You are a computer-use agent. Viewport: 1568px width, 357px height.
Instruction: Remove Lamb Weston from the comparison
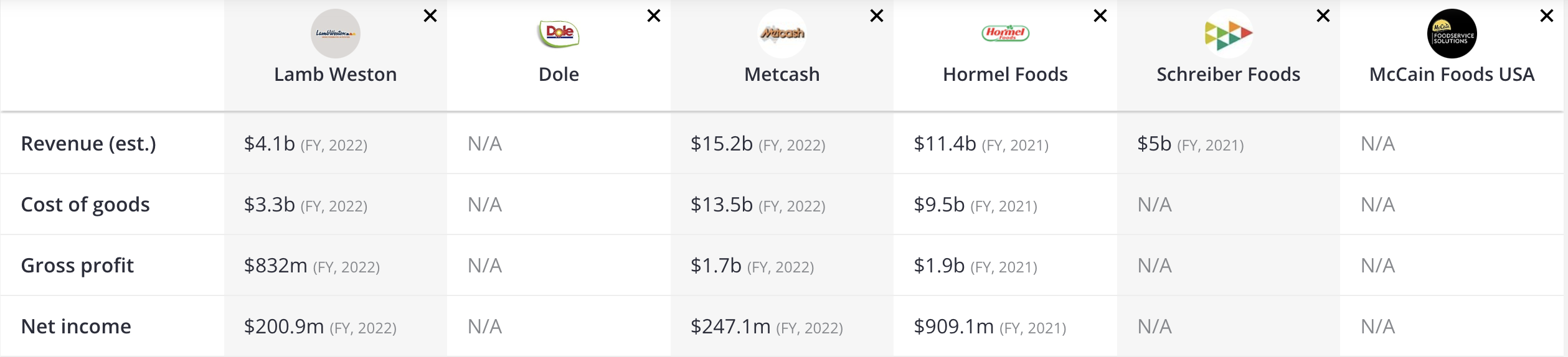coord(430,16)
